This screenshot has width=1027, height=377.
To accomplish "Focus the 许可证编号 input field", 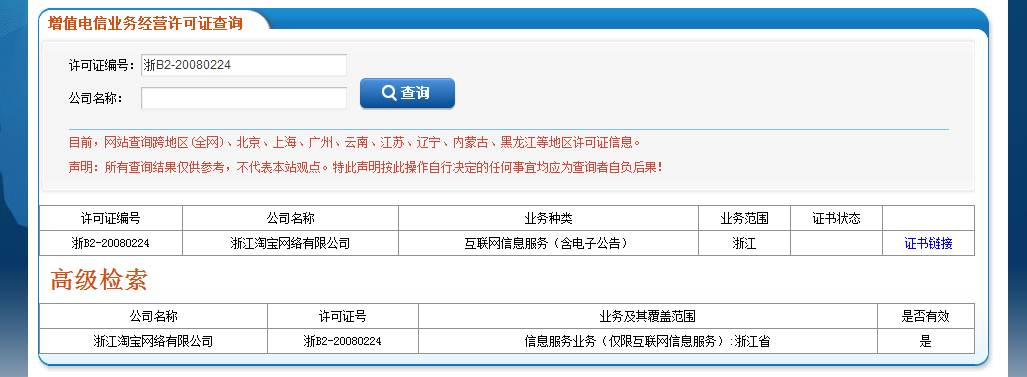I will coord(244,65).
